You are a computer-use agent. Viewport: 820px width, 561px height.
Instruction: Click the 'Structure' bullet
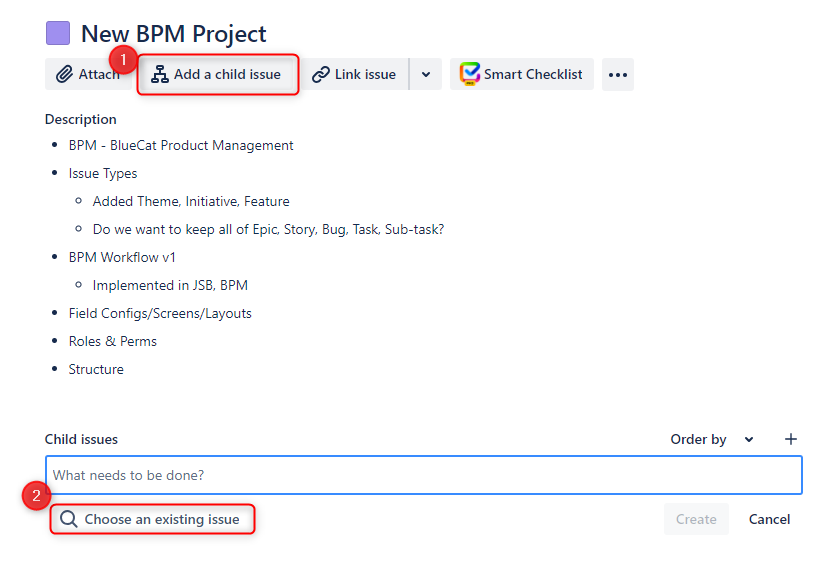coord(96,369)
